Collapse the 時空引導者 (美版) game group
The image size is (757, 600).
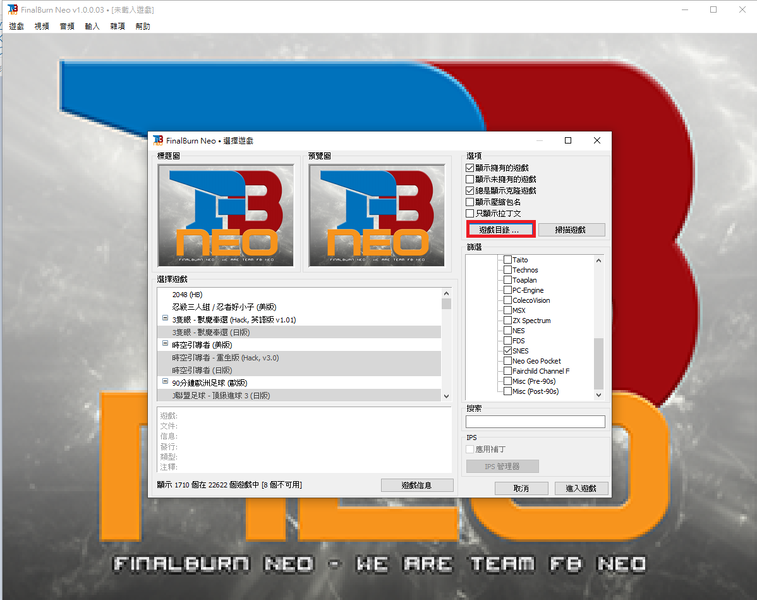[165, 344]
